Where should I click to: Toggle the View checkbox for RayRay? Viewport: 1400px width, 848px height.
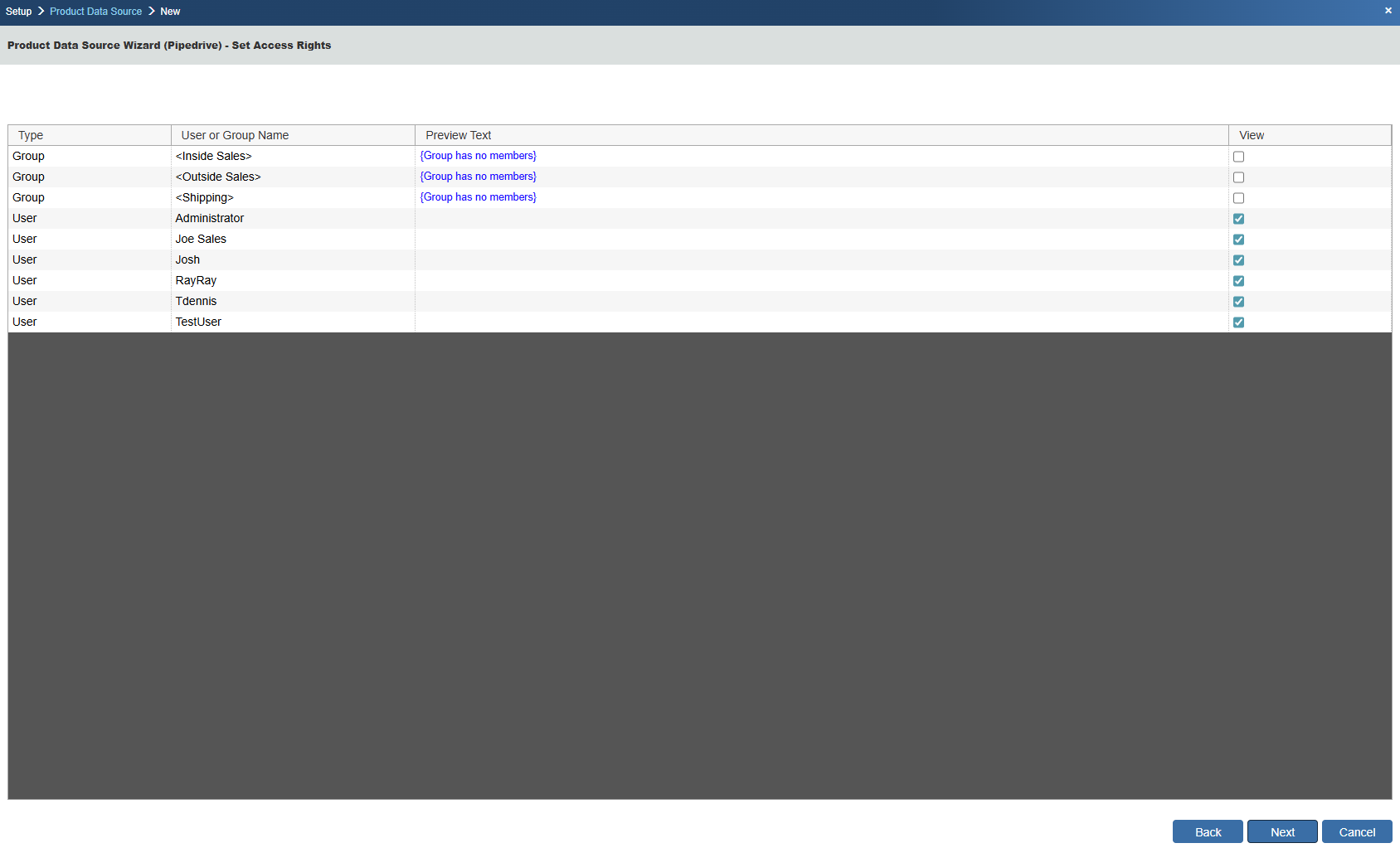point(1238,281)
